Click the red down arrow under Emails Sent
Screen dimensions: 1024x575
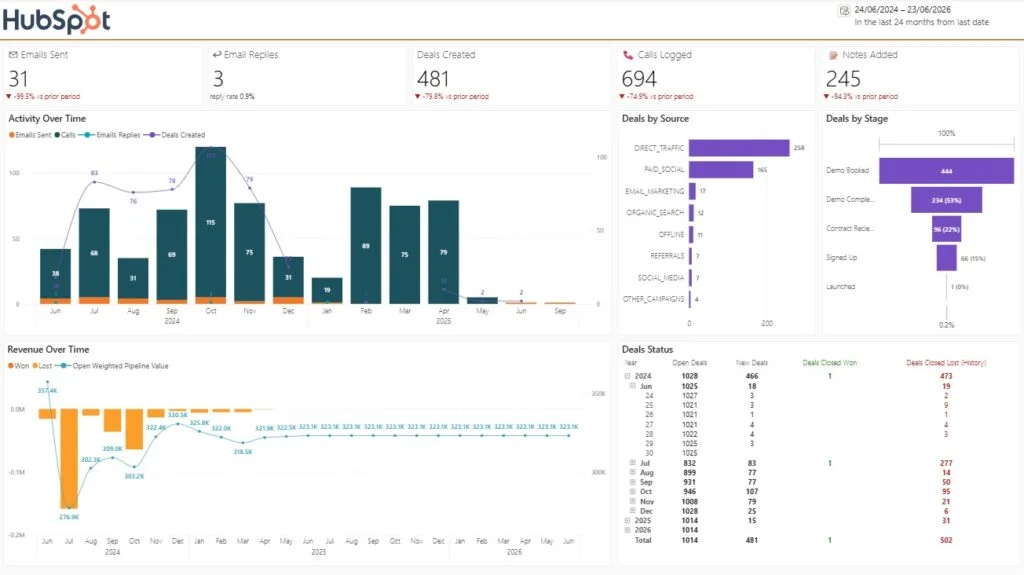pyautogui.click(x=8, y=97)
